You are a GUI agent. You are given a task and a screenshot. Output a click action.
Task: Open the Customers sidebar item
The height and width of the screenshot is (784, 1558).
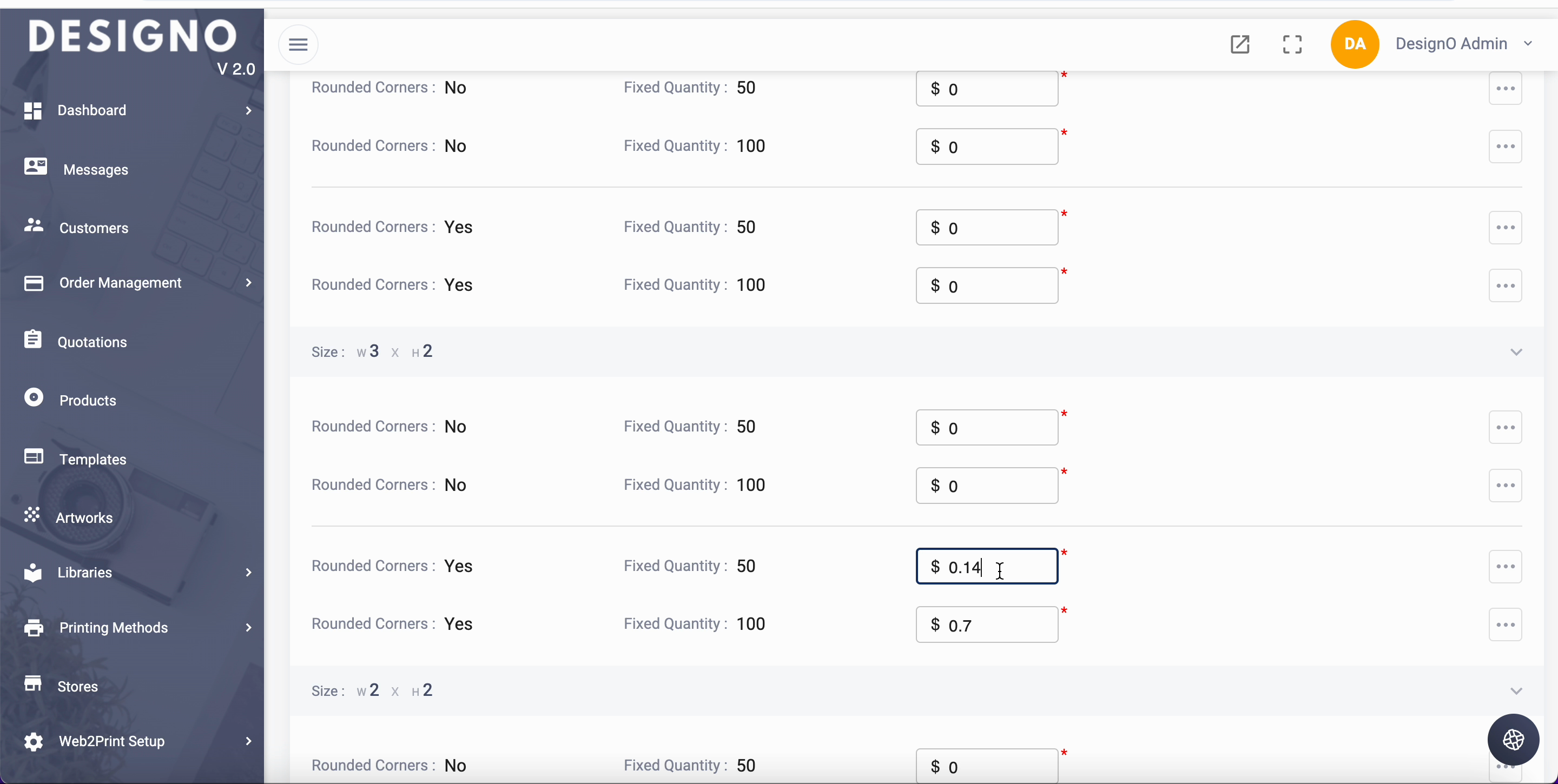94,228
